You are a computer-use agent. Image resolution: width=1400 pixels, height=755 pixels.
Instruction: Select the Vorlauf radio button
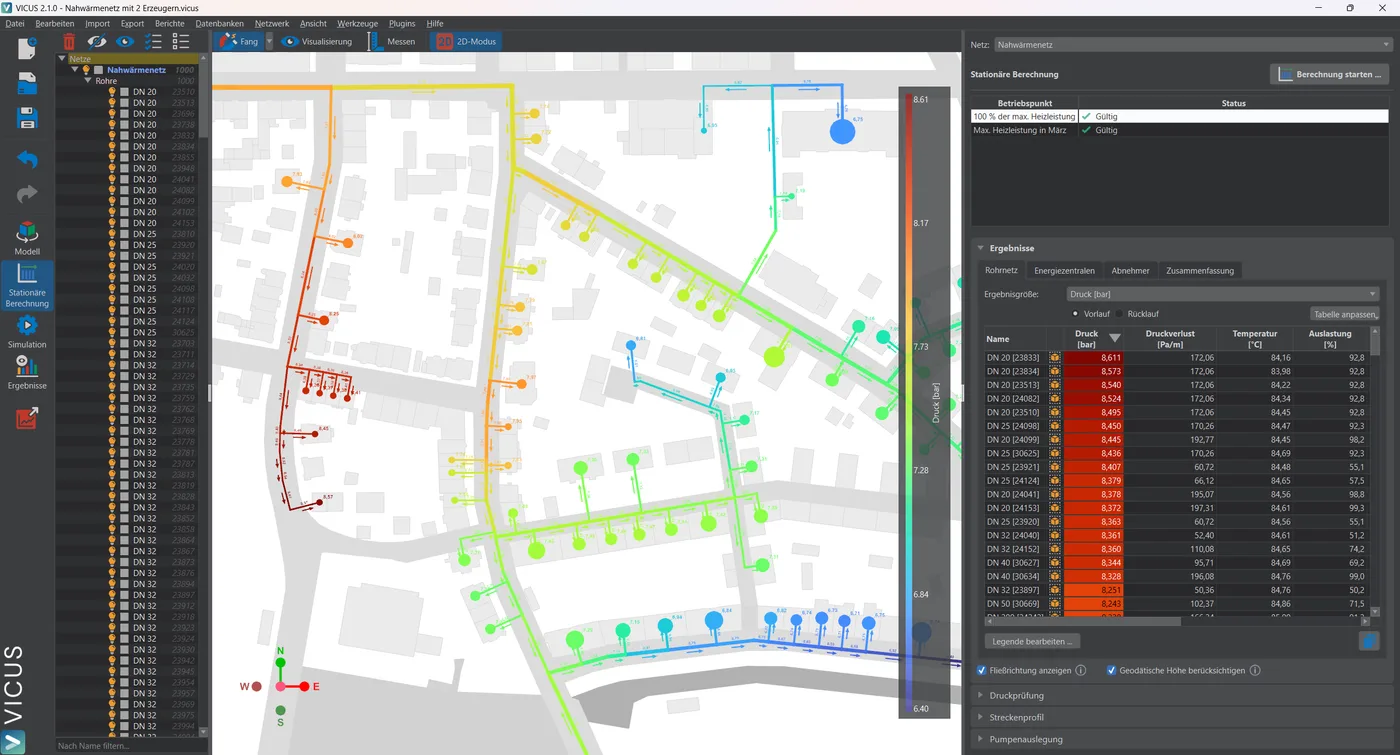(1076, 314)
